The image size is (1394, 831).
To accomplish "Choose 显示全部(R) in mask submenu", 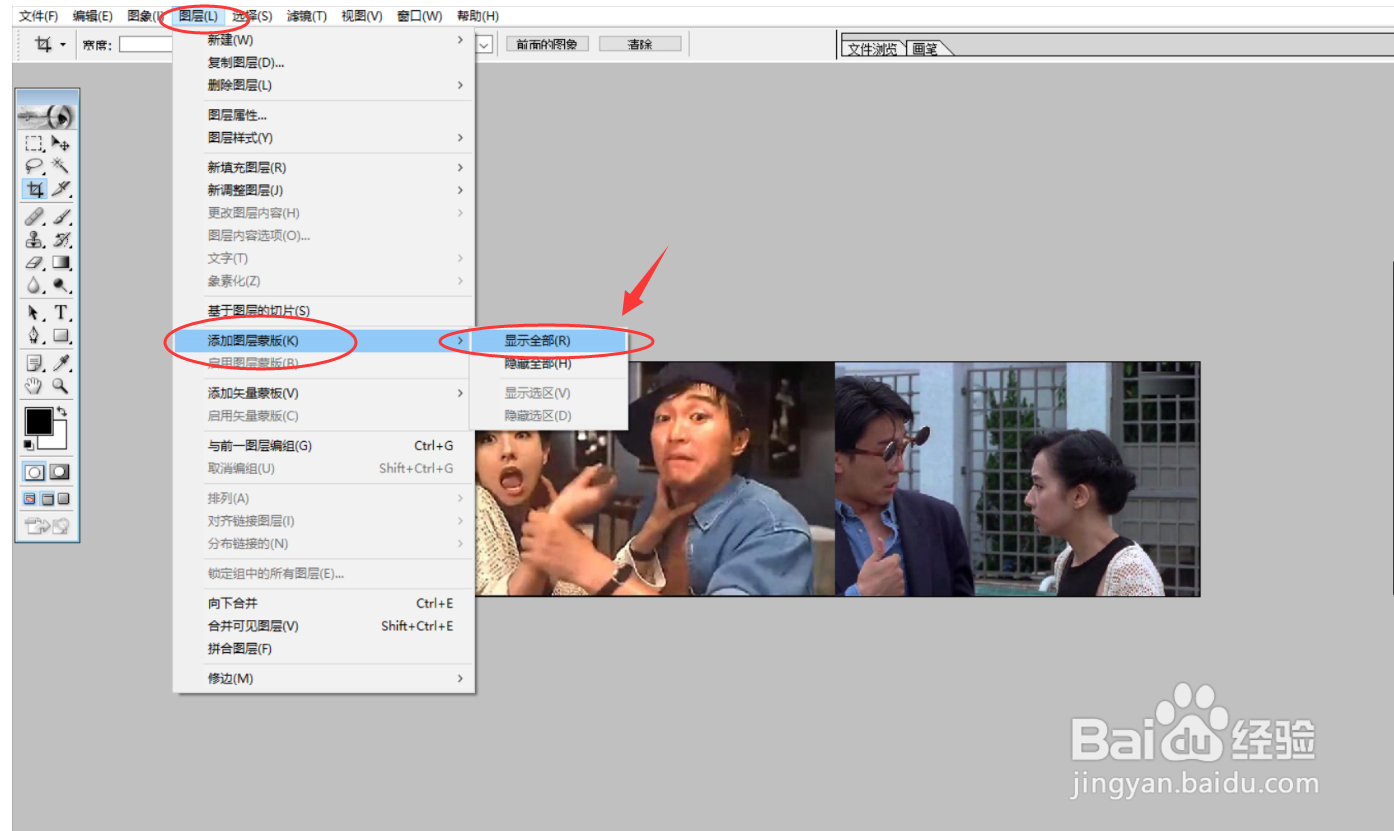I will (548, 341).
